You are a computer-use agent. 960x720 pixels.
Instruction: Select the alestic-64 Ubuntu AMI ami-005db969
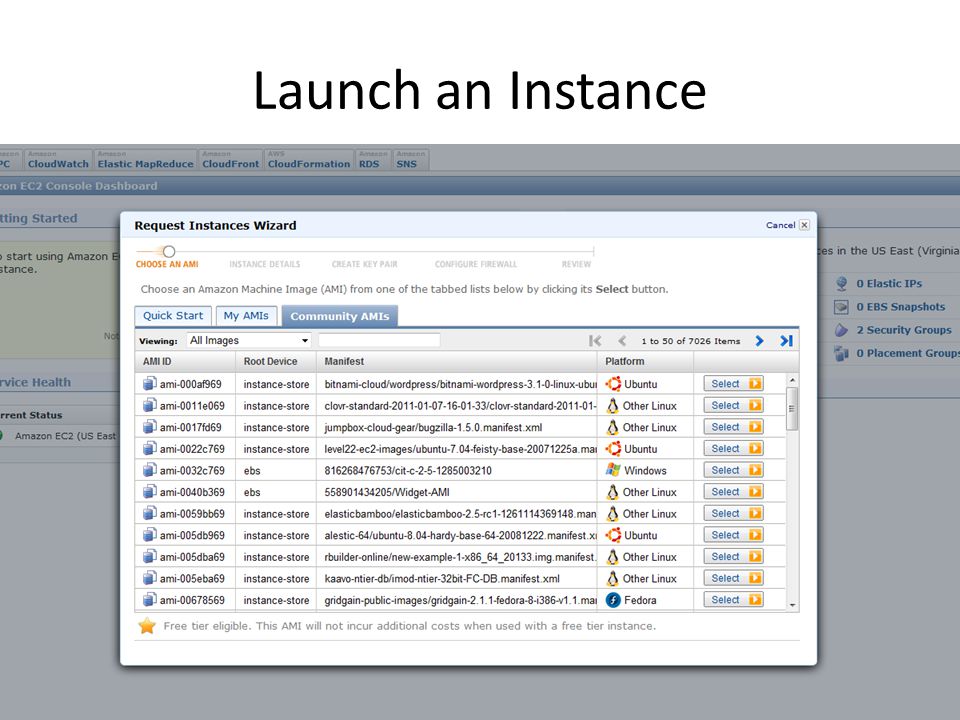tap(733, 535)
